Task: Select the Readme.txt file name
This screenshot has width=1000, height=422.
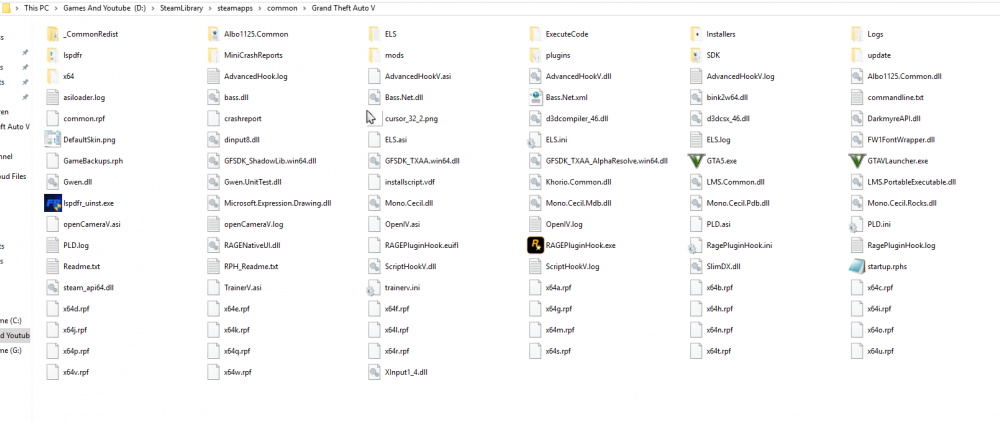Action: (x=82, y=266)
